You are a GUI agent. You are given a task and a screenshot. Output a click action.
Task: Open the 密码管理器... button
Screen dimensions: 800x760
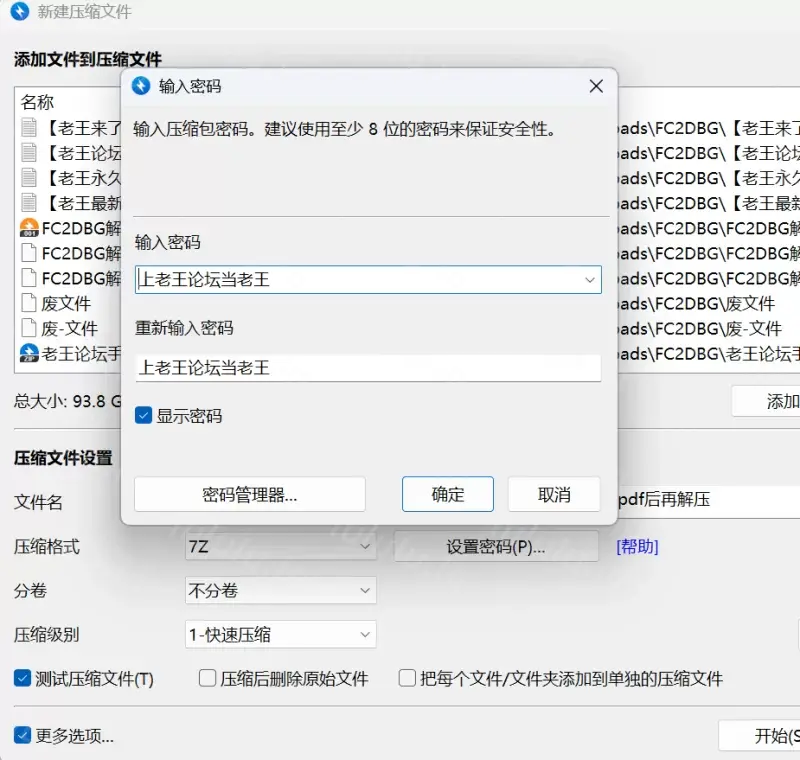tap(249, 494)
